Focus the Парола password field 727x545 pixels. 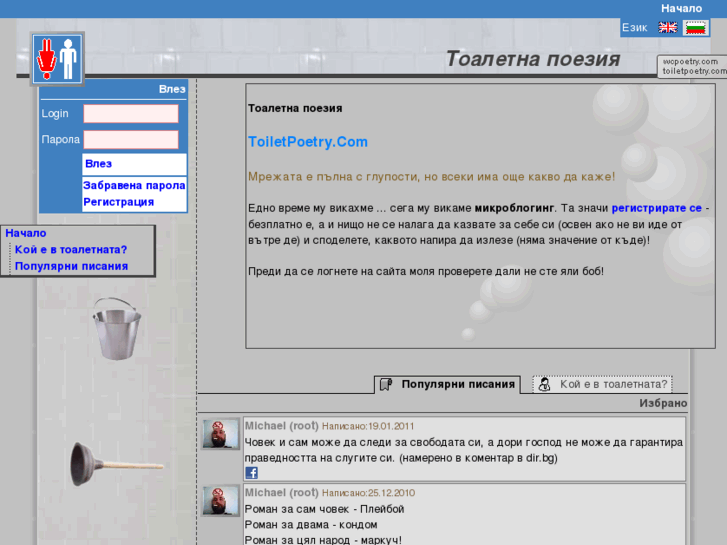click(131, 140)
